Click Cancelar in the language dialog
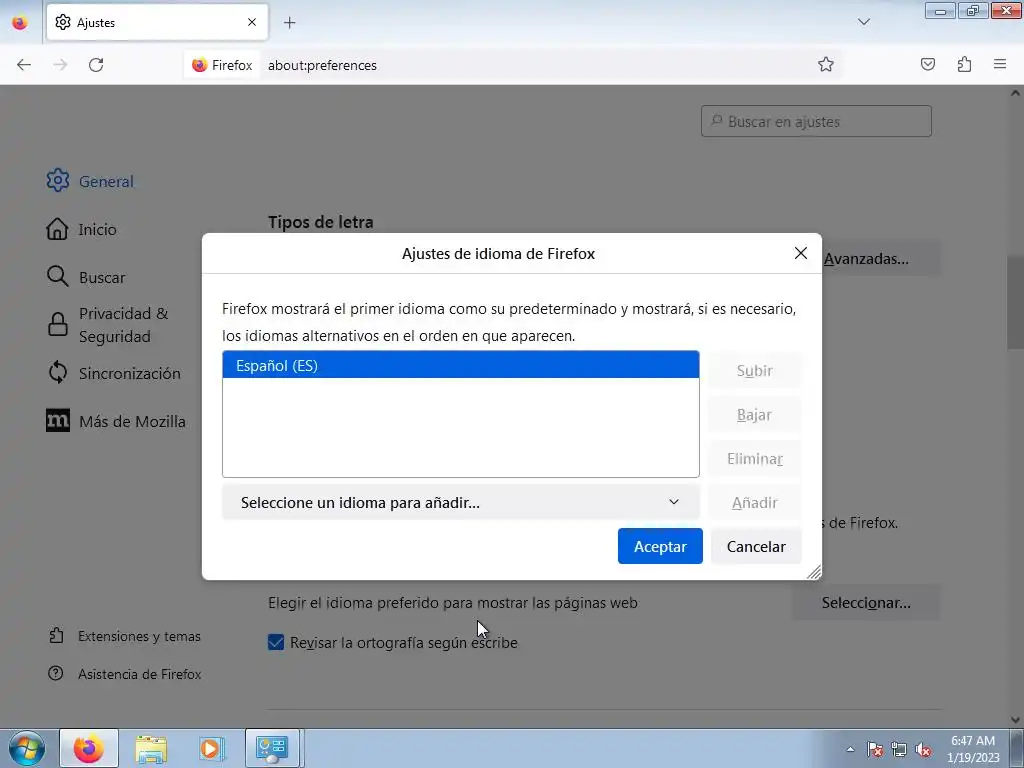The image size is (1024, 768). click(756, 546)
